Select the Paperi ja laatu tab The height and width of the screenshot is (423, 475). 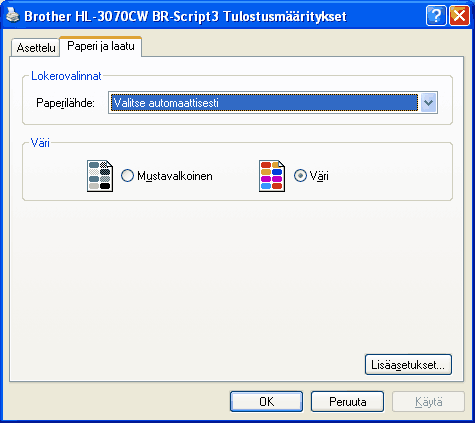[101, 46]
